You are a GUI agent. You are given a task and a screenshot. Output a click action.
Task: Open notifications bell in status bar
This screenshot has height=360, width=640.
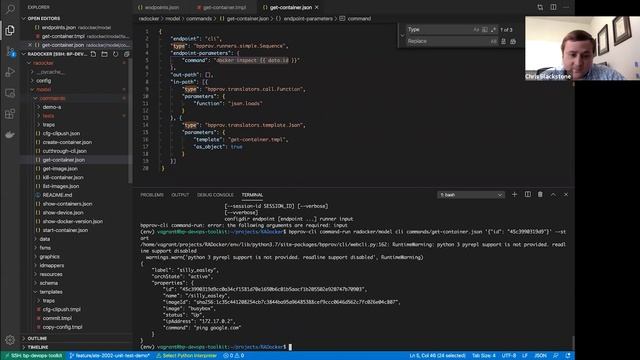click(x=568, y=356)
